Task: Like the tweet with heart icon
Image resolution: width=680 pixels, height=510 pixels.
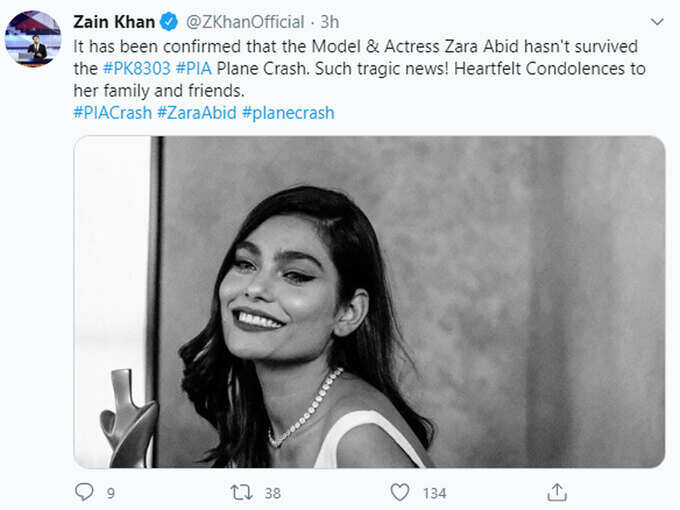Action: [399, 492]
